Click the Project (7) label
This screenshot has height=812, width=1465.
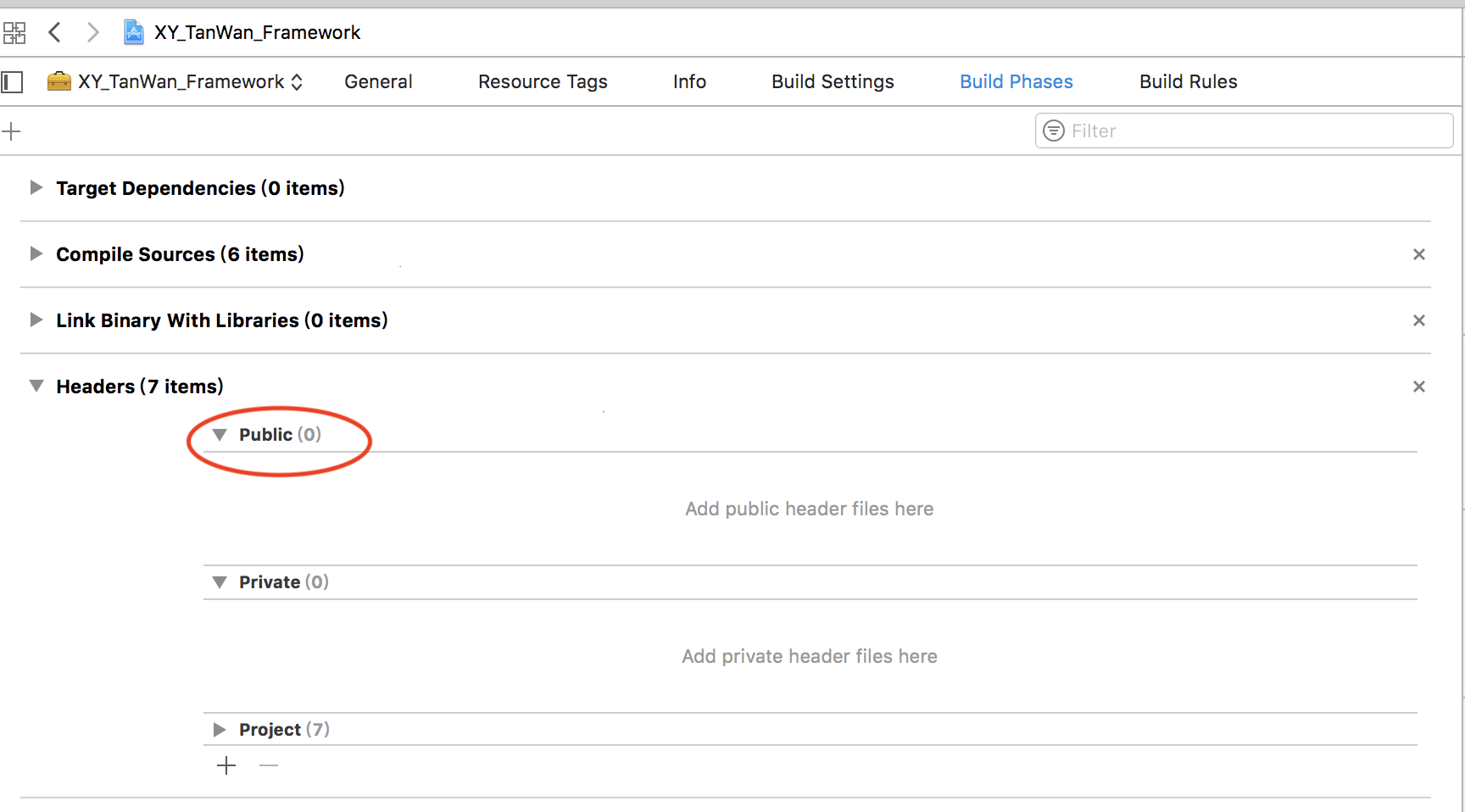point(284,730)
